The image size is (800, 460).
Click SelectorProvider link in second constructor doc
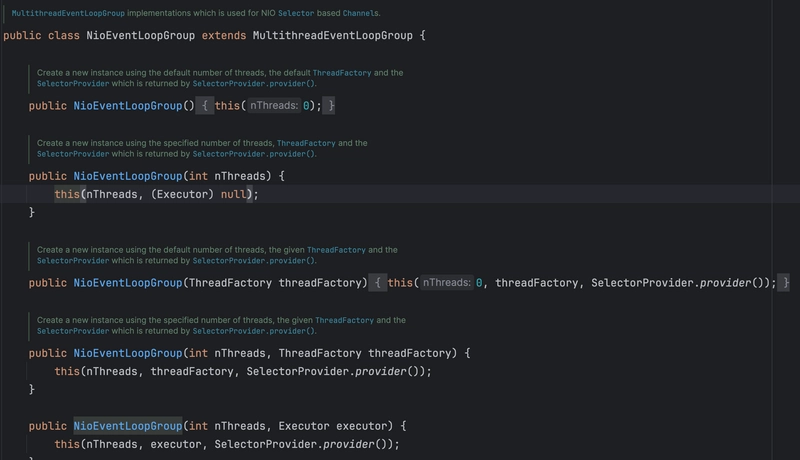click(73, 154)
